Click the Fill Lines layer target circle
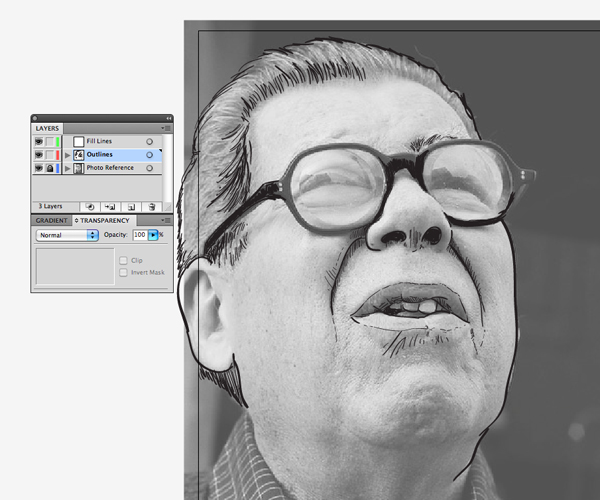Image resolution: width=600 pixels, height=500 pixels. pos(149,142)
